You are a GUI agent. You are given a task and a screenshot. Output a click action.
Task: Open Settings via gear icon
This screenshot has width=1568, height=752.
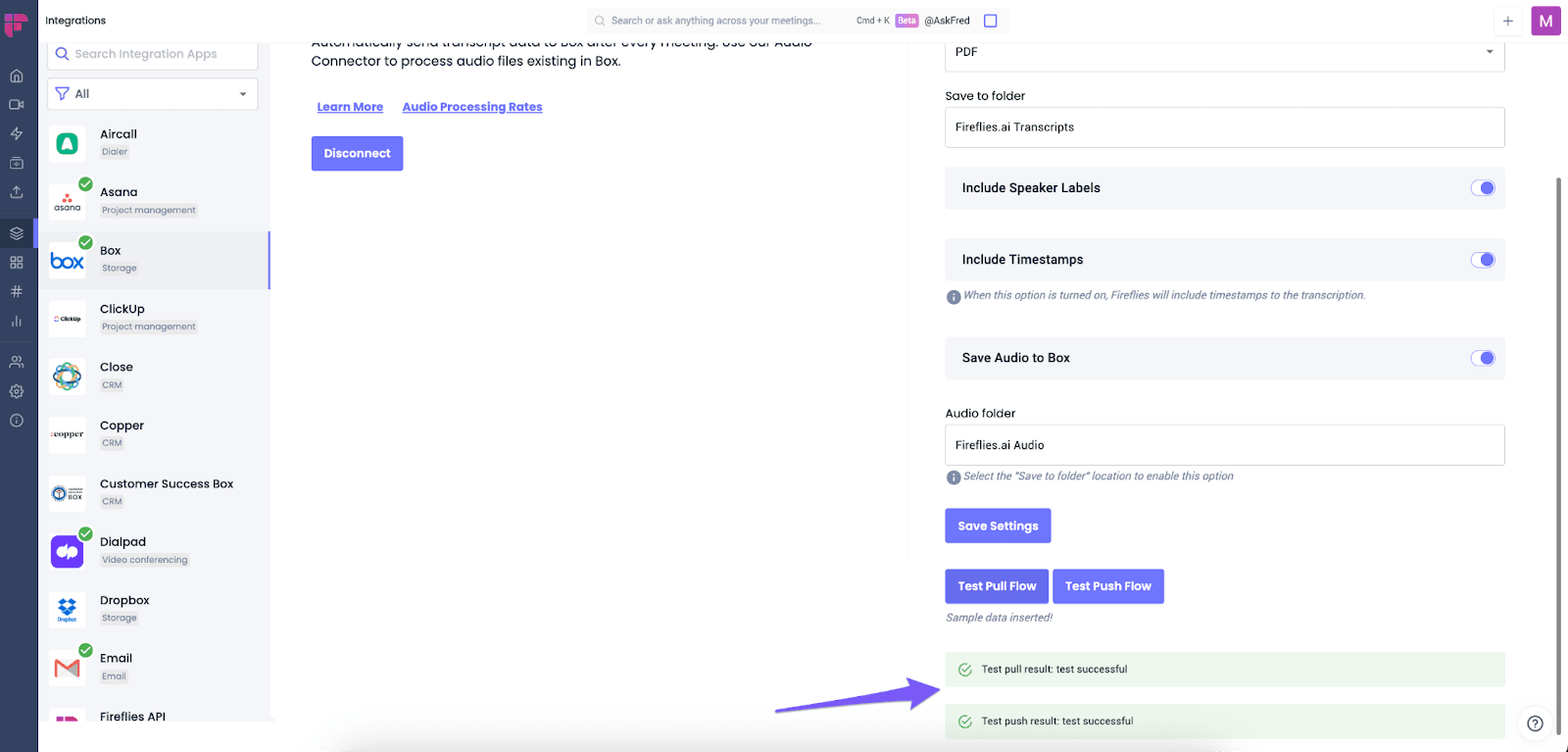click(x=17, y=391)
